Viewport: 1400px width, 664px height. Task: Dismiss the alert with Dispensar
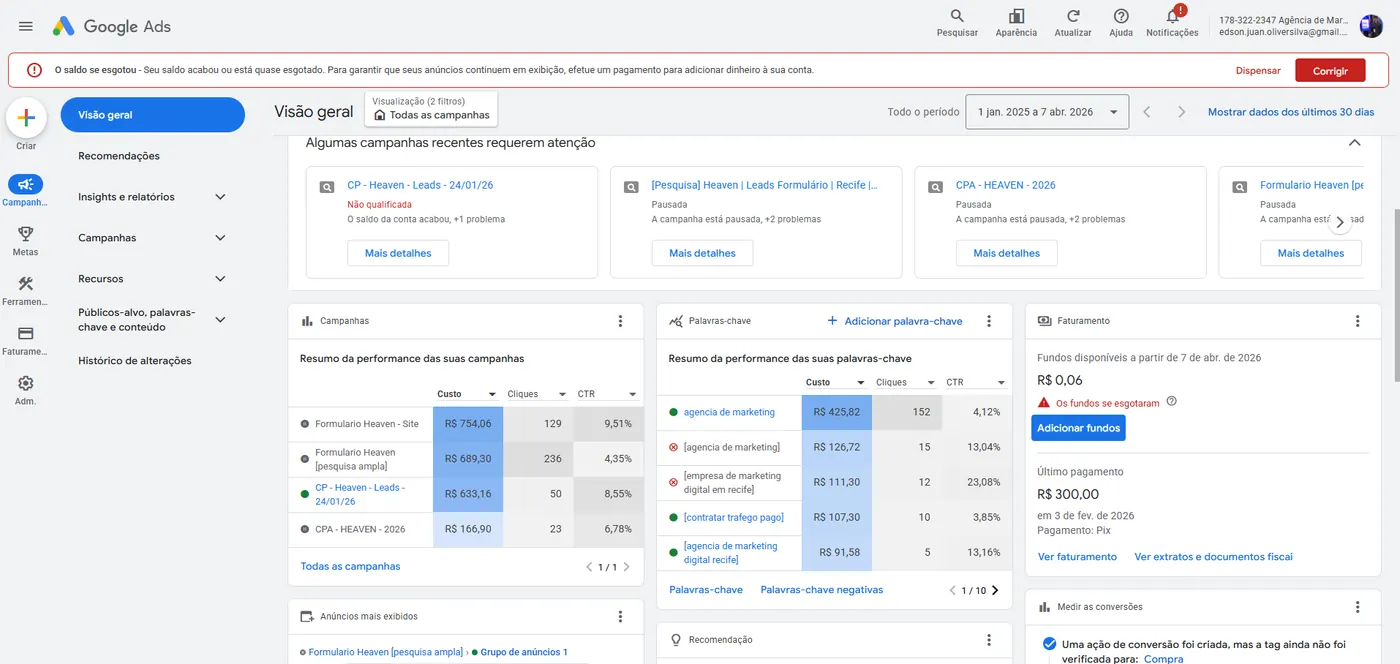pos(1258,71)
